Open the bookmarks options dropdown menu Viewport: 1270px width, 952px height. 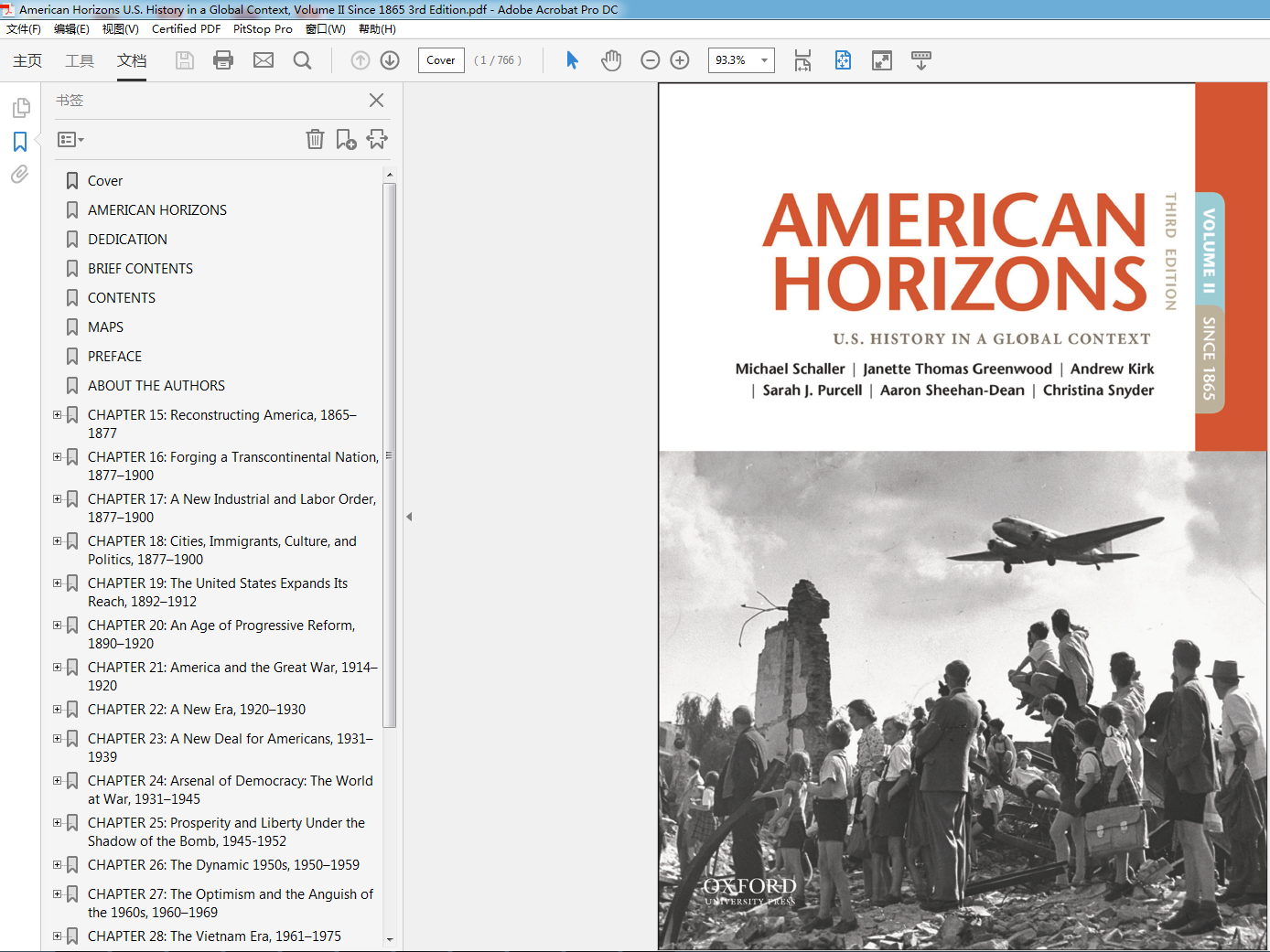coord(70,140)
